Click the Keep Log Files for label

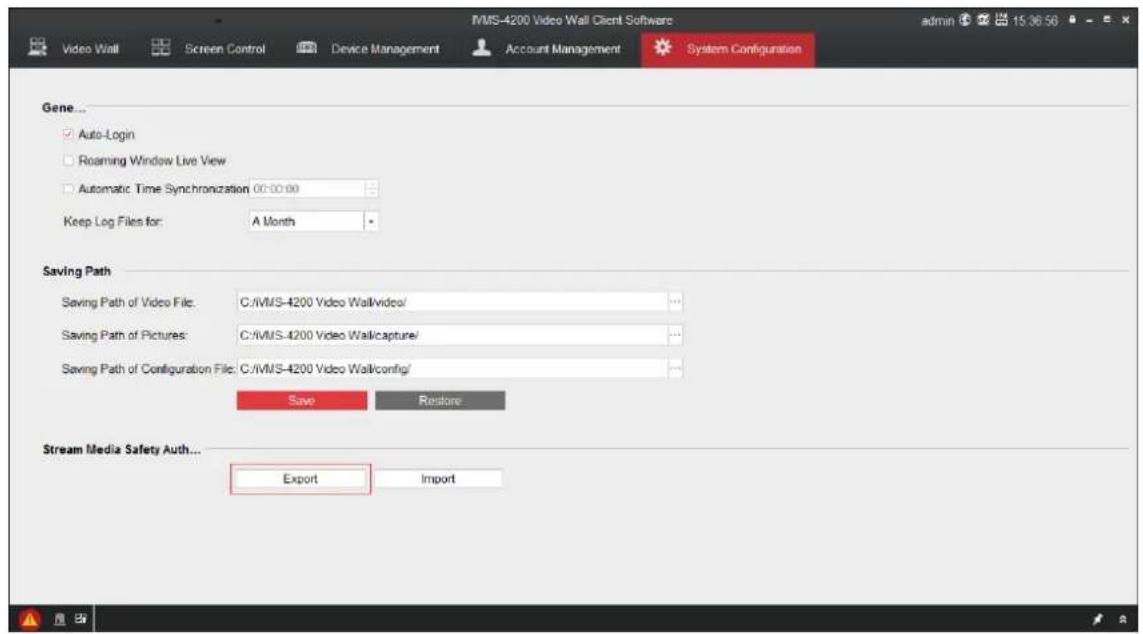tap(113, 222)
